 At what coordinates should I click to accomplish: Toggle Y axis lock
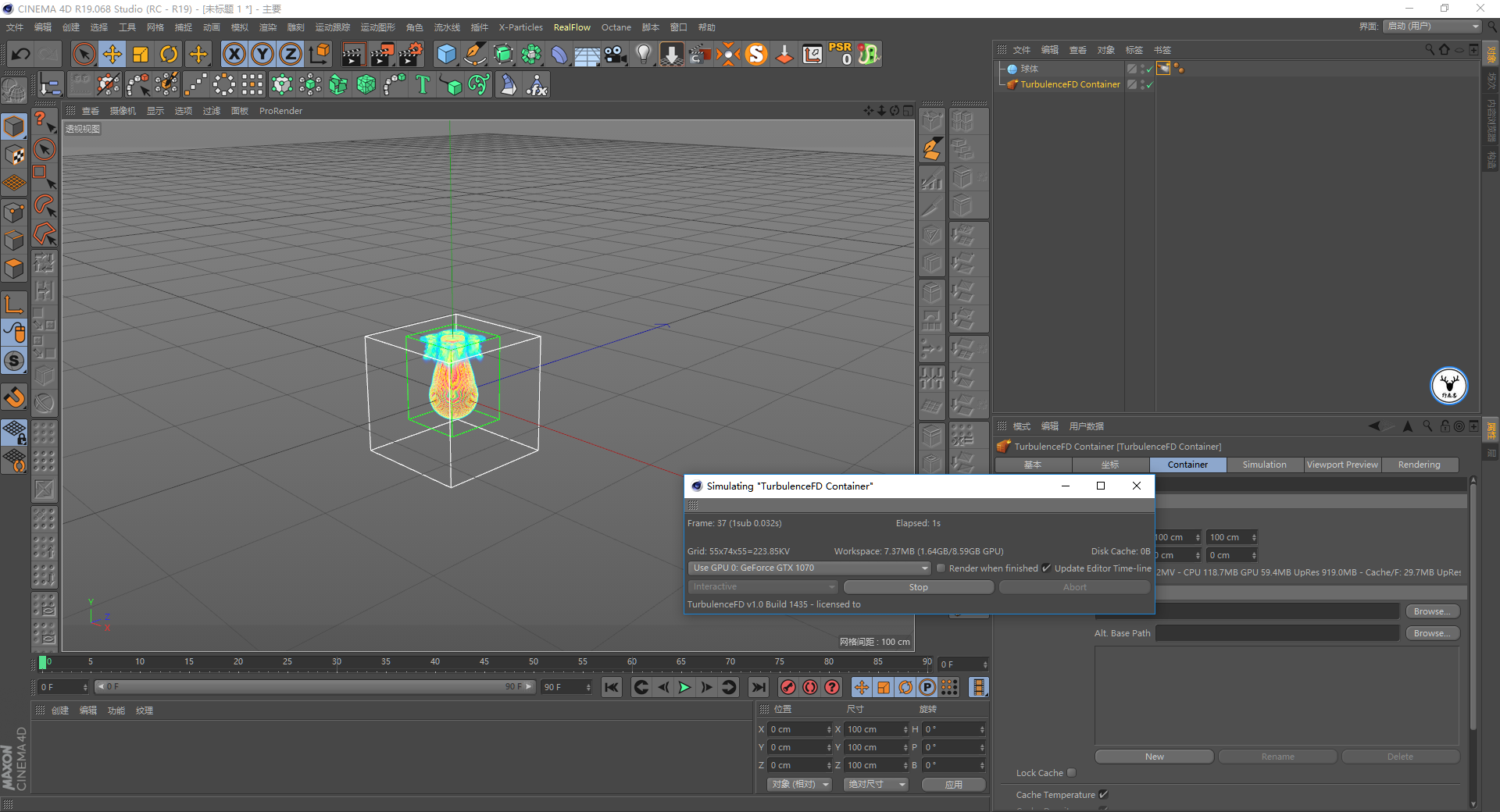(x=262, y=55)
